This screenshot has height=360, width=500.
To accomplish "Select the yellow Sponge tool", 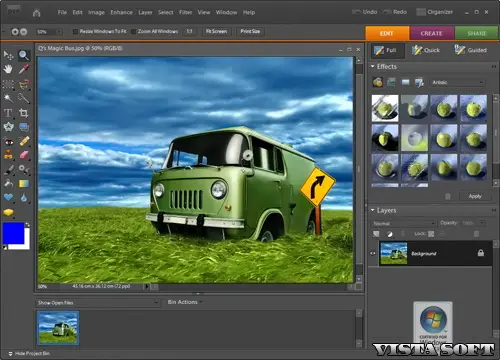I will (x=8, y=212).
